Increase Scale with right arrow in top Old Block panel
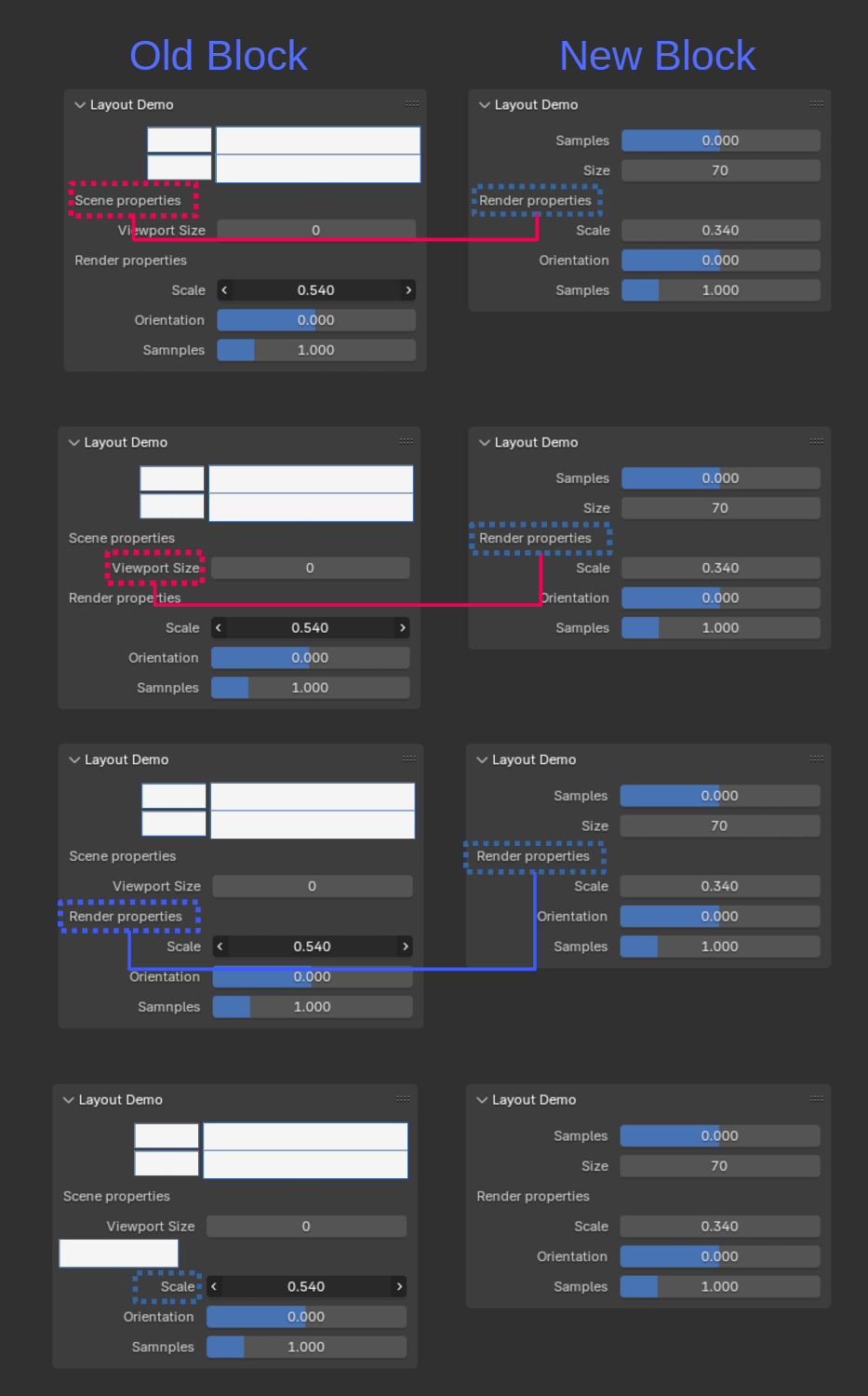The image size is (868, 1396). (408, 290)
